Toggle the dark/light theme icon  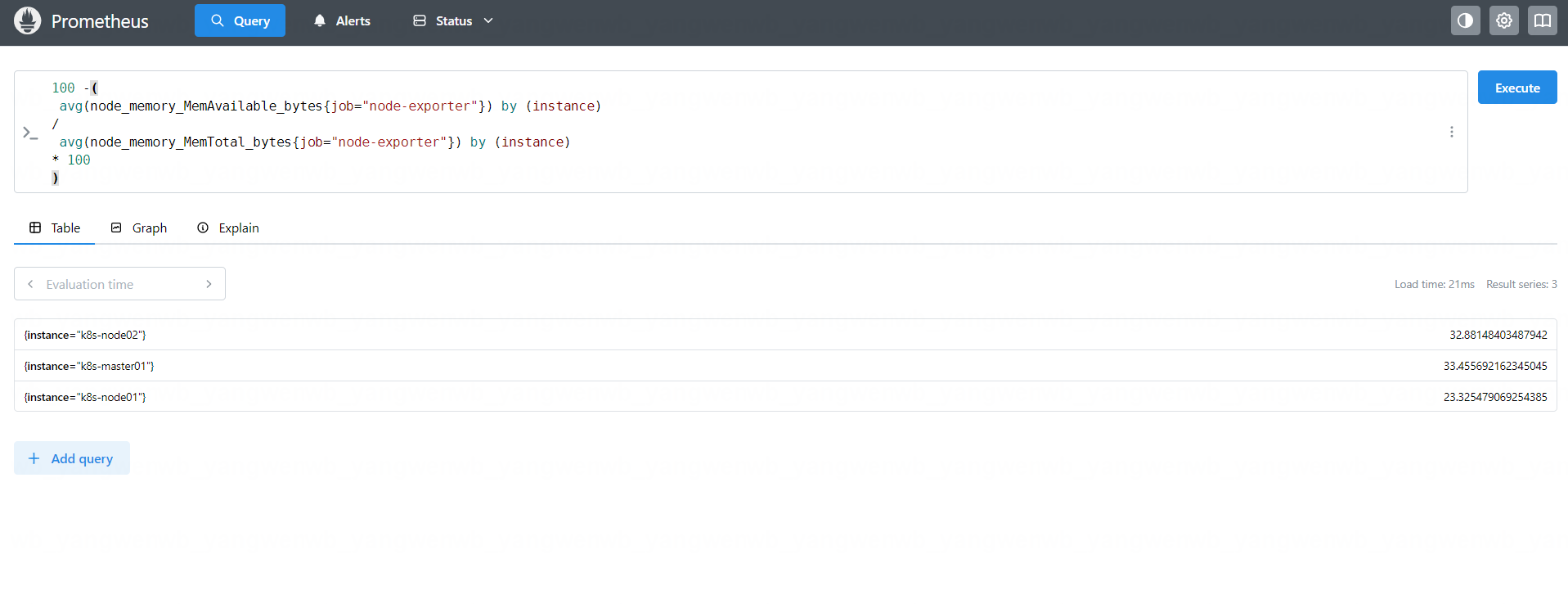1465,20
